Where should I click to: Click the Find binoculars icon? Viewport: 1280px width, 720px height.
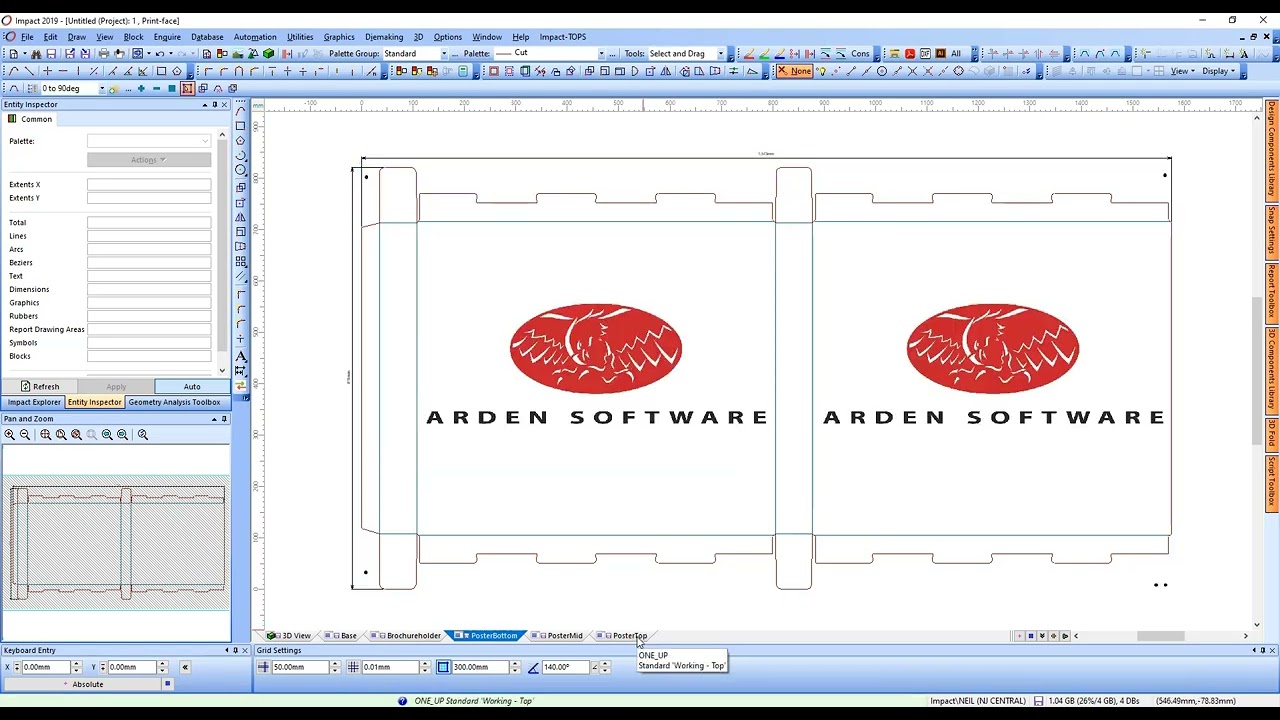(x=35, y=53)
